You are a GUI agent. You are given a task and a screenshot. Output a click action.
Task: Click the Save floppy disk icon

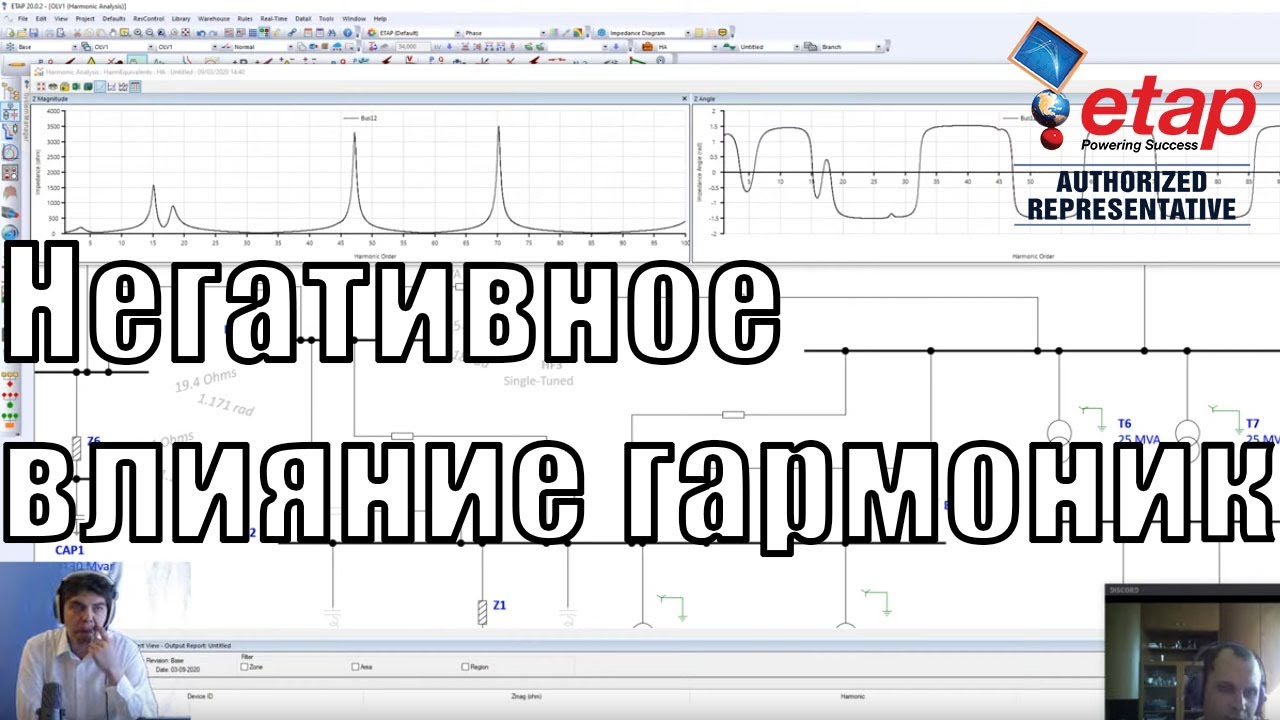click(x=33, y=32)
